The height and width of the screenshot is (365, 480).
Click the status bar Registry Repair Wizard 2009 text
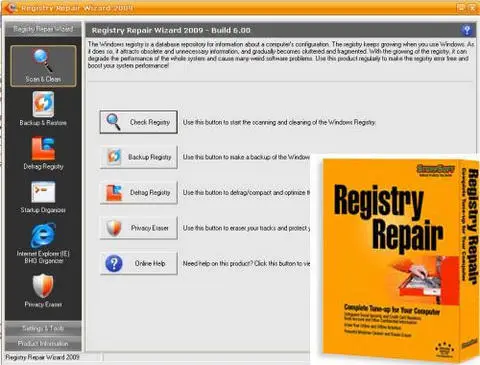(x=42, y=357)
